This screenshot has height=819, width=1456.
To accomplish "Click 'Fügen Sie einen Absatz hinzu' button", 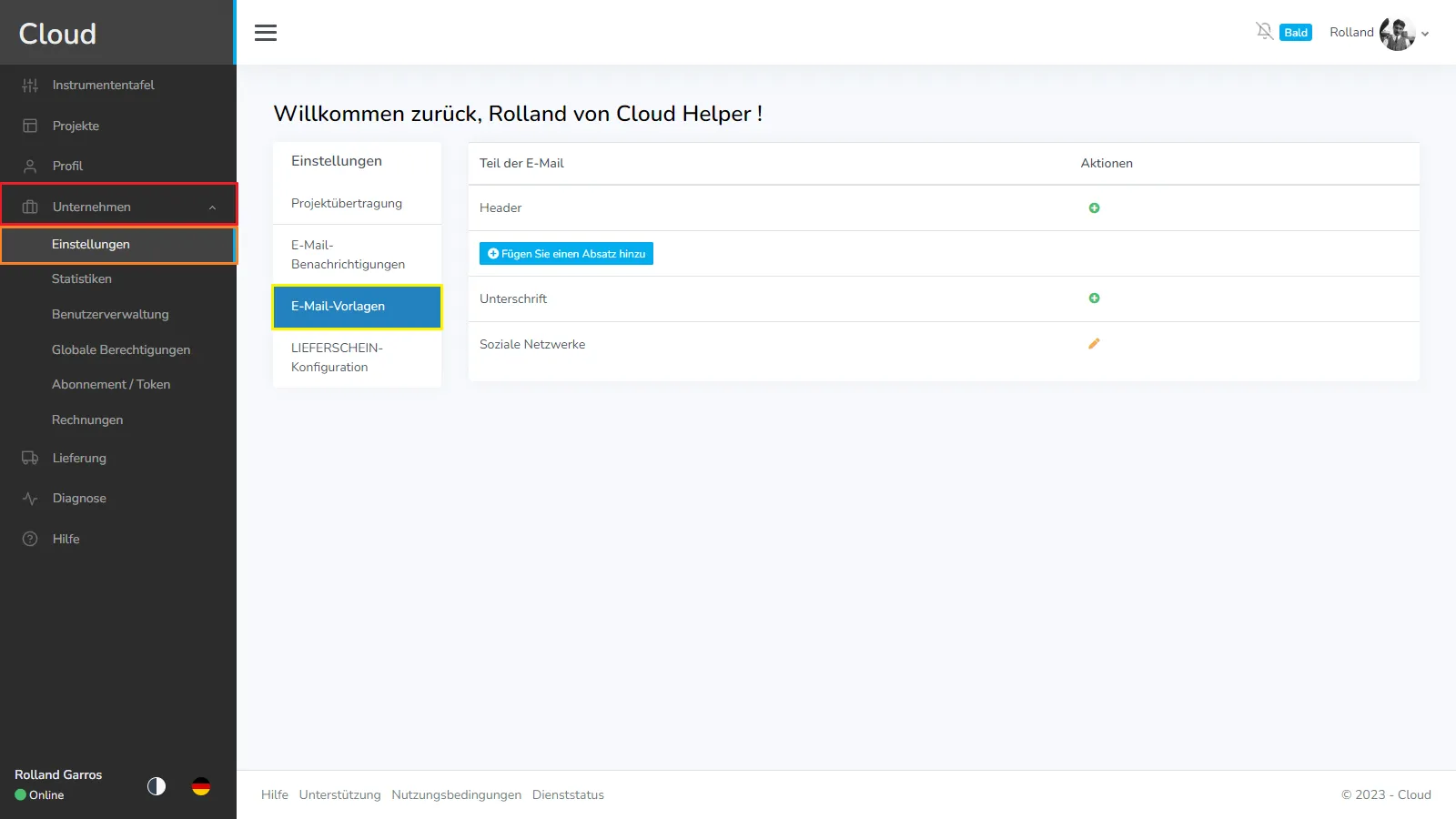I will point(566,254).
